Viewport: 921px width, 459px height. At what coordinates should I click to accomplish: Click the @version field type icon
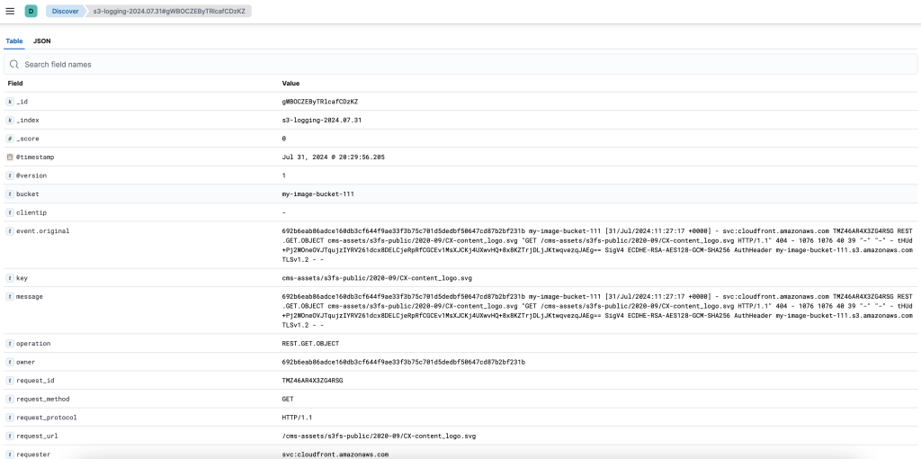[9, 176]
